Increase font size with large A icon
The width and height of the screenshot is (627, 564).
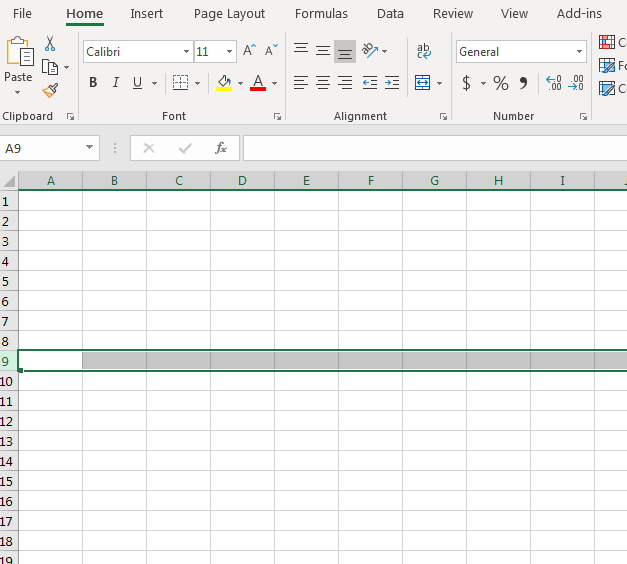click(250, 51)
